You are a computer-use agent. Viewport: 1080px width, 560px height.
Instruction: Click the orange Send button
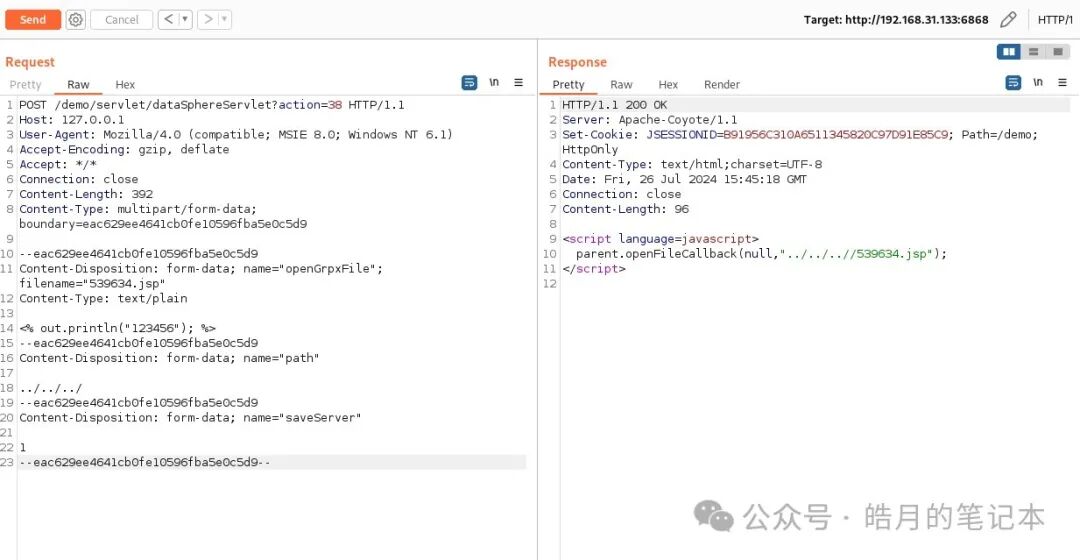click(x=32, y=19)
